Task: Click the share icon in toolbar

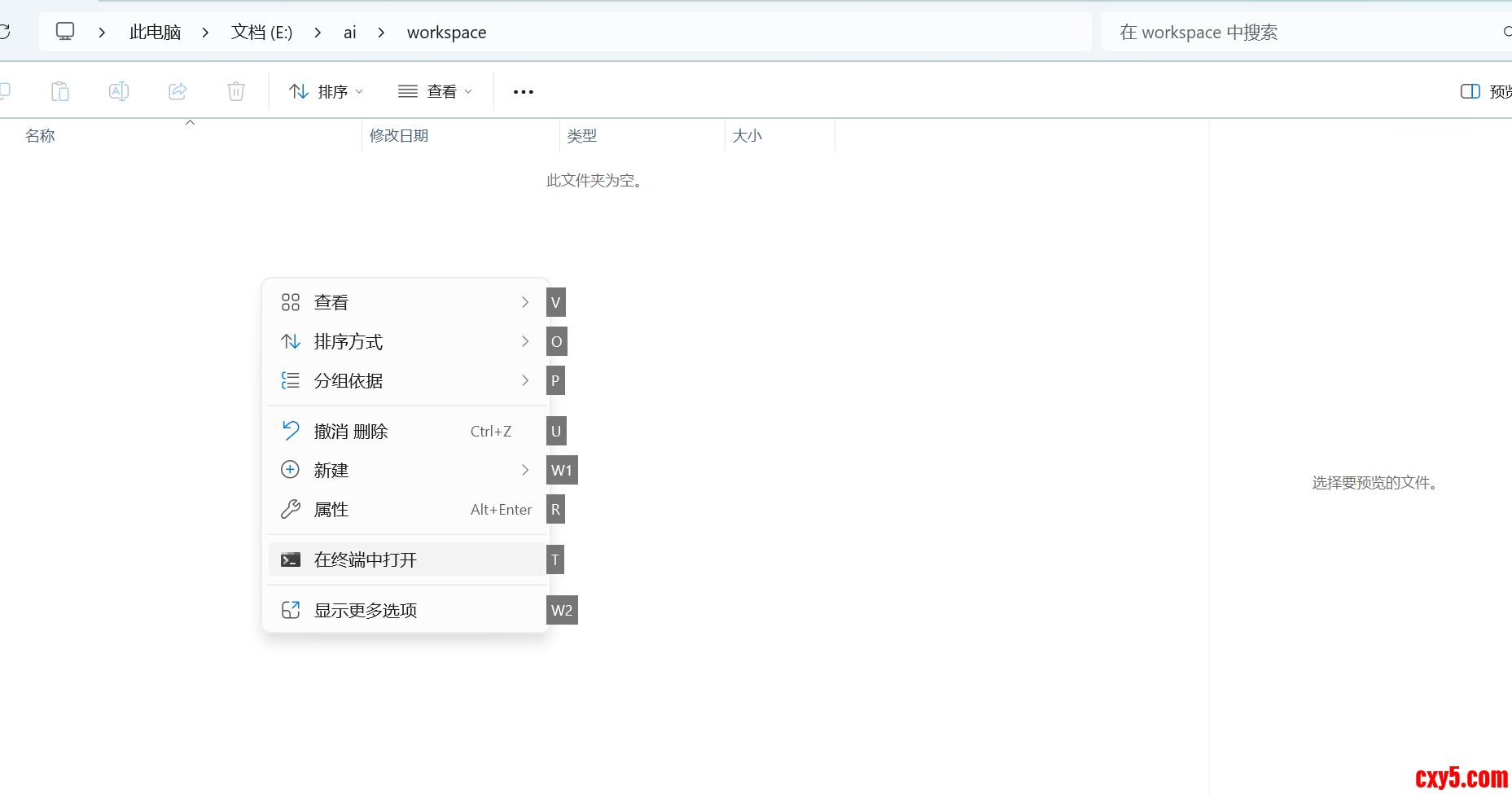Action: [177, 91]
